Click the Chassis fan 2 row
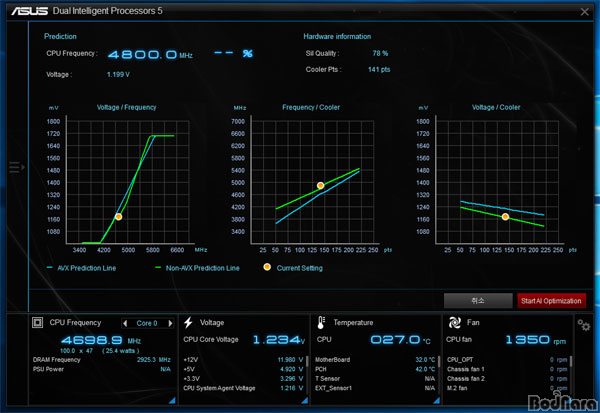This screenshot has height=413, width=600. 507,379
